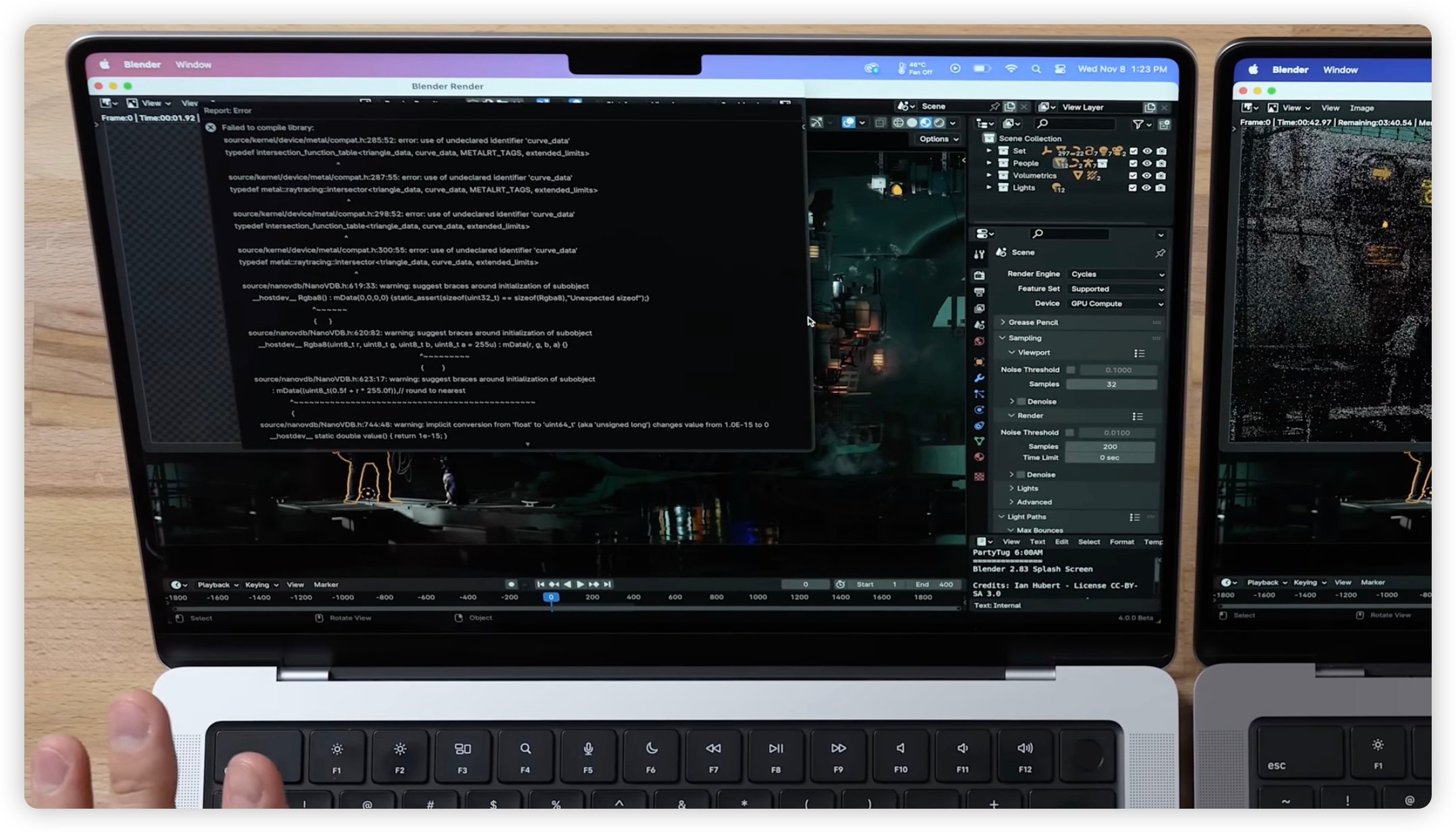1456x833 pixels.
Task: Click the Render Samples 200 field
Action: (x=1110, y=447)
